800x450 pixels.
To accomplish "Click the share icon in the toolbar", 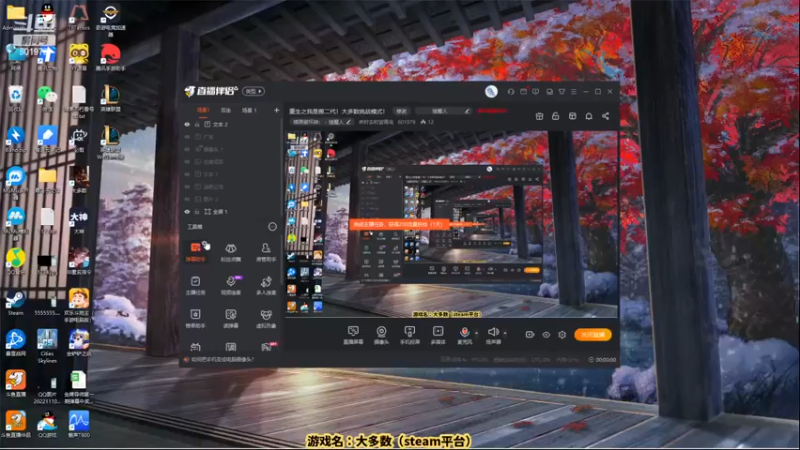I will tap(606, 116).
